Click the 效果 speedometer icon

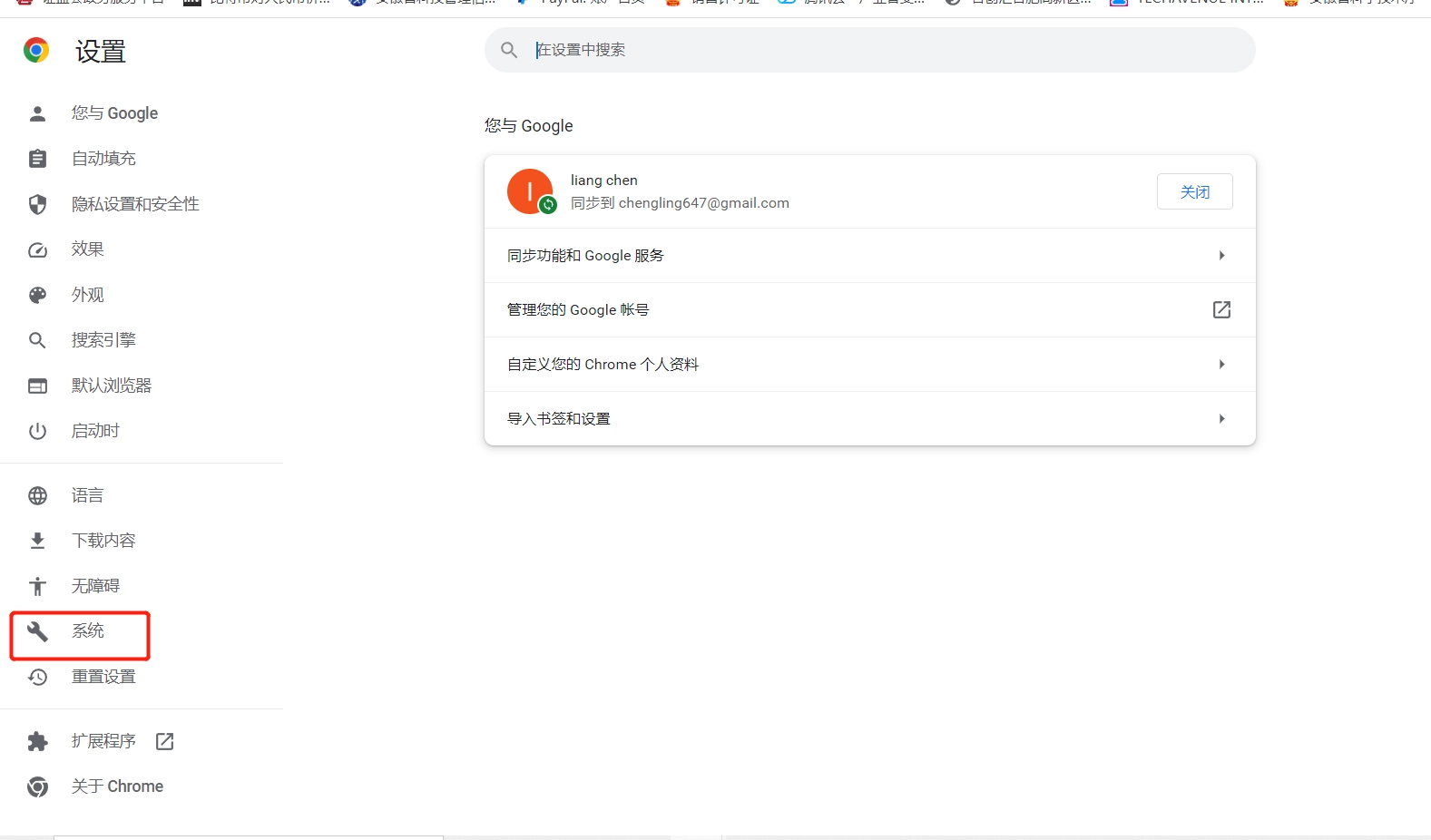click(37, 249)
